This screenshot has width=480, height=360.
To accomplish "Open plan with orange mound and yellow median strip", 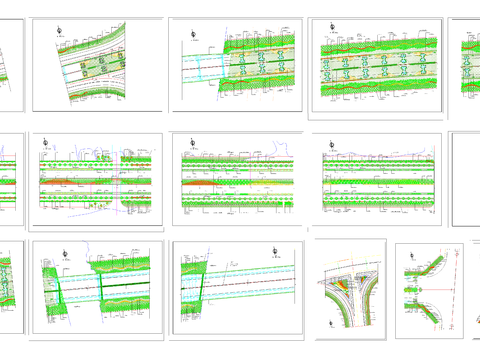I will 237,179.
